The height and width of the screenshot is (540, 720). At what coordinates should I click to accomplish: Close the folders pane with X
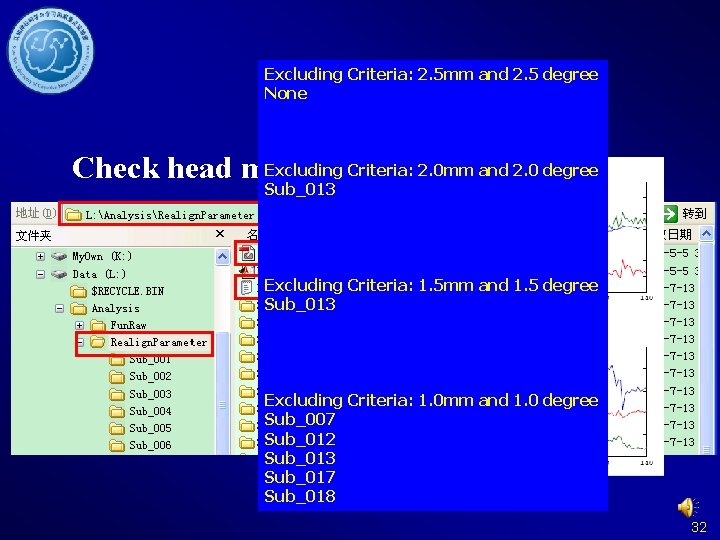pyautogui.click(x=220, y=234)
